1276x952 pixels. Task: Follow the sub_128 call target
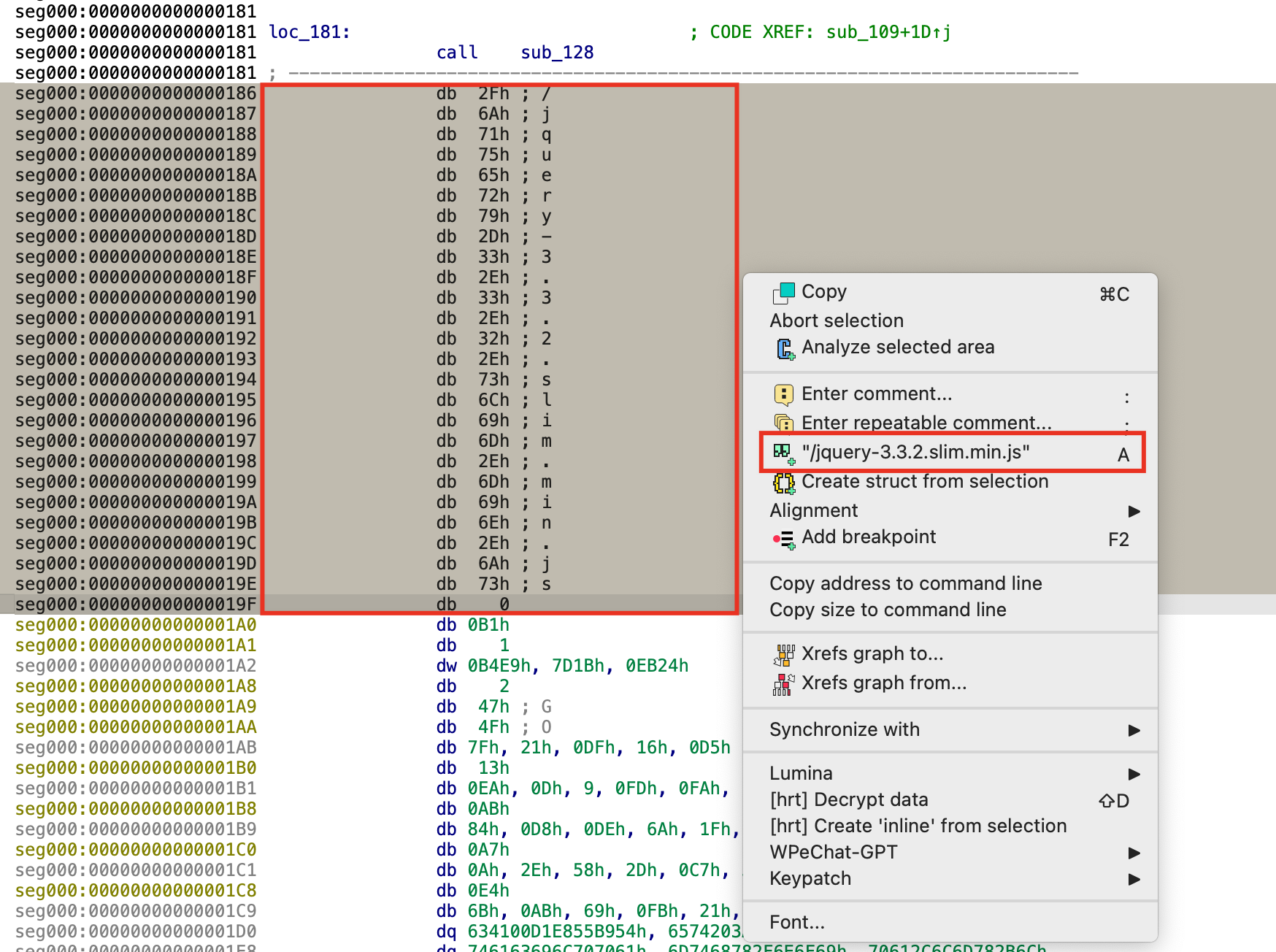(x=557, y=53)
